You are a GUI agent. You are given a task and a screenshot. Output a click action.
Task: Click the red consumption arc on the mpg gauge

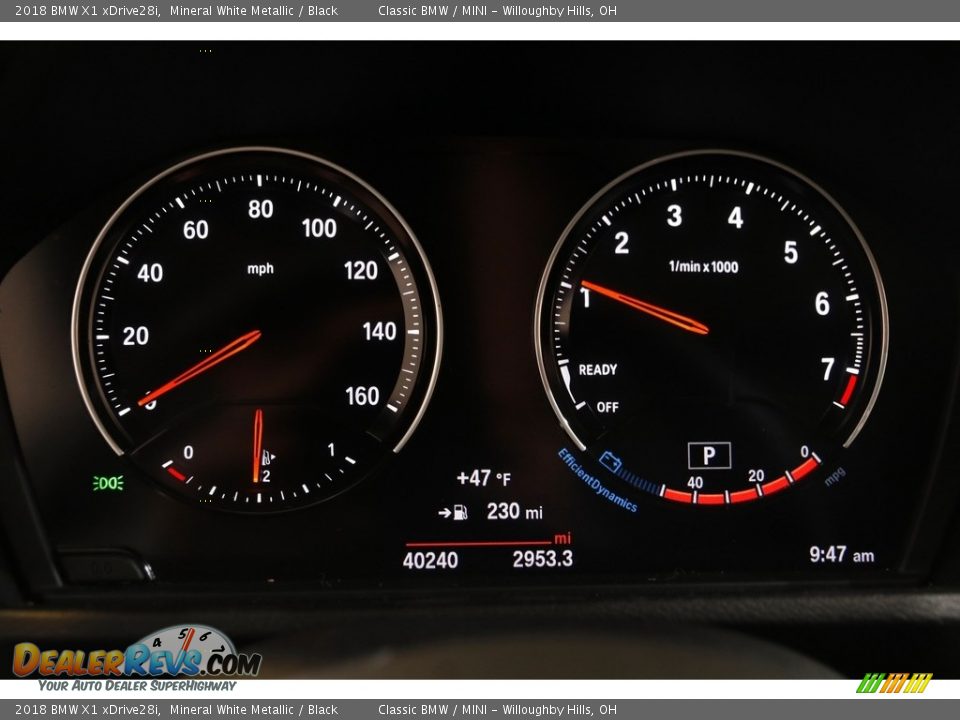coord(741,482)
